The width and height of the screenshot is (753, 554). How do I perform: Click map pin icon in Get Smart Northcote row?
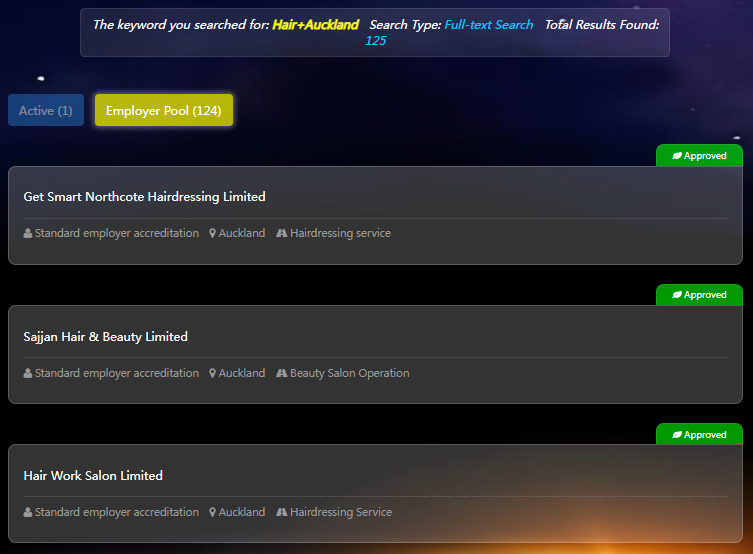click(x=212, y=233)
